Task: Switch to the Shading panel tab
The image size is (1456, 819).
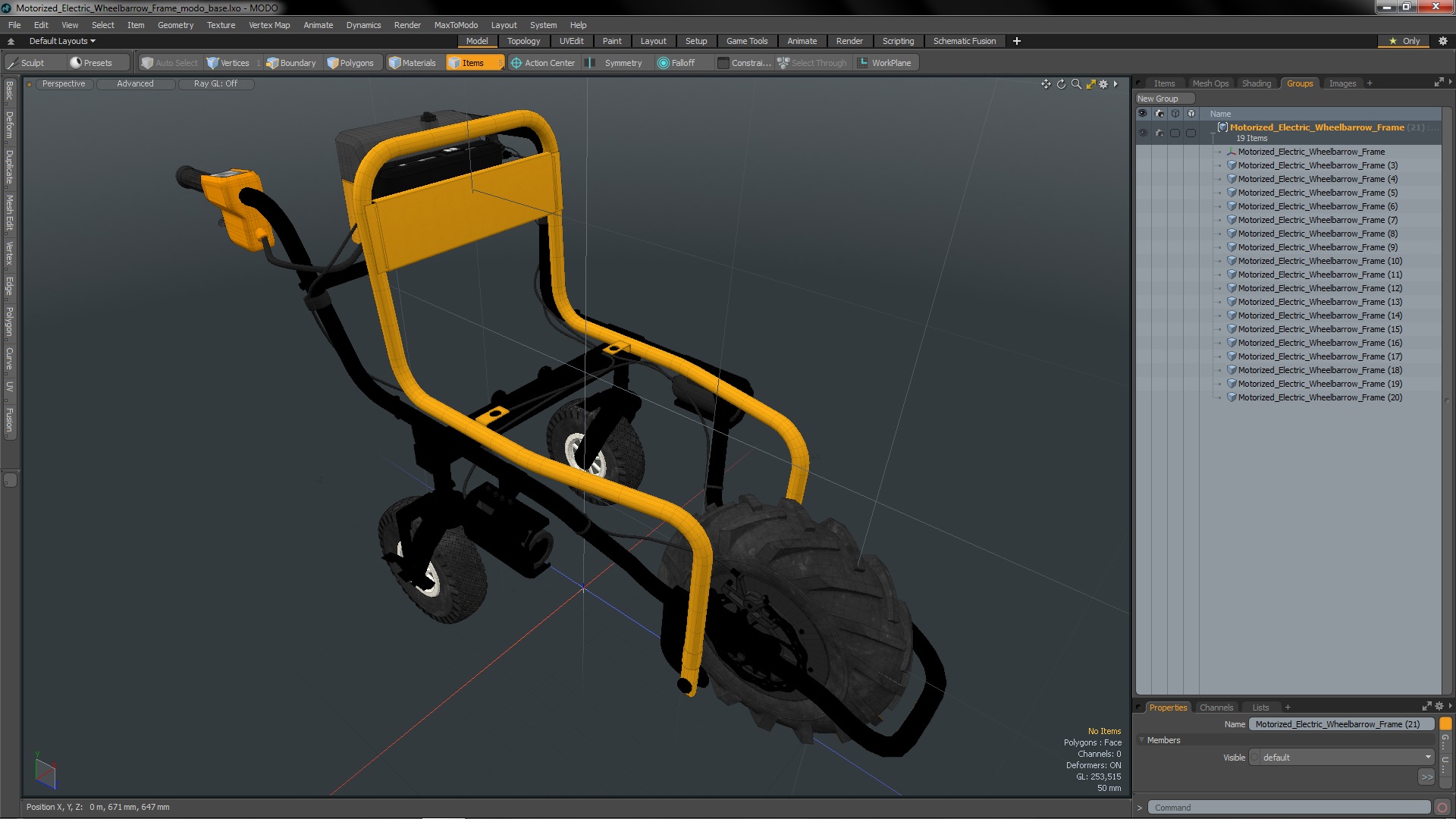Action: pos(1256,83)
